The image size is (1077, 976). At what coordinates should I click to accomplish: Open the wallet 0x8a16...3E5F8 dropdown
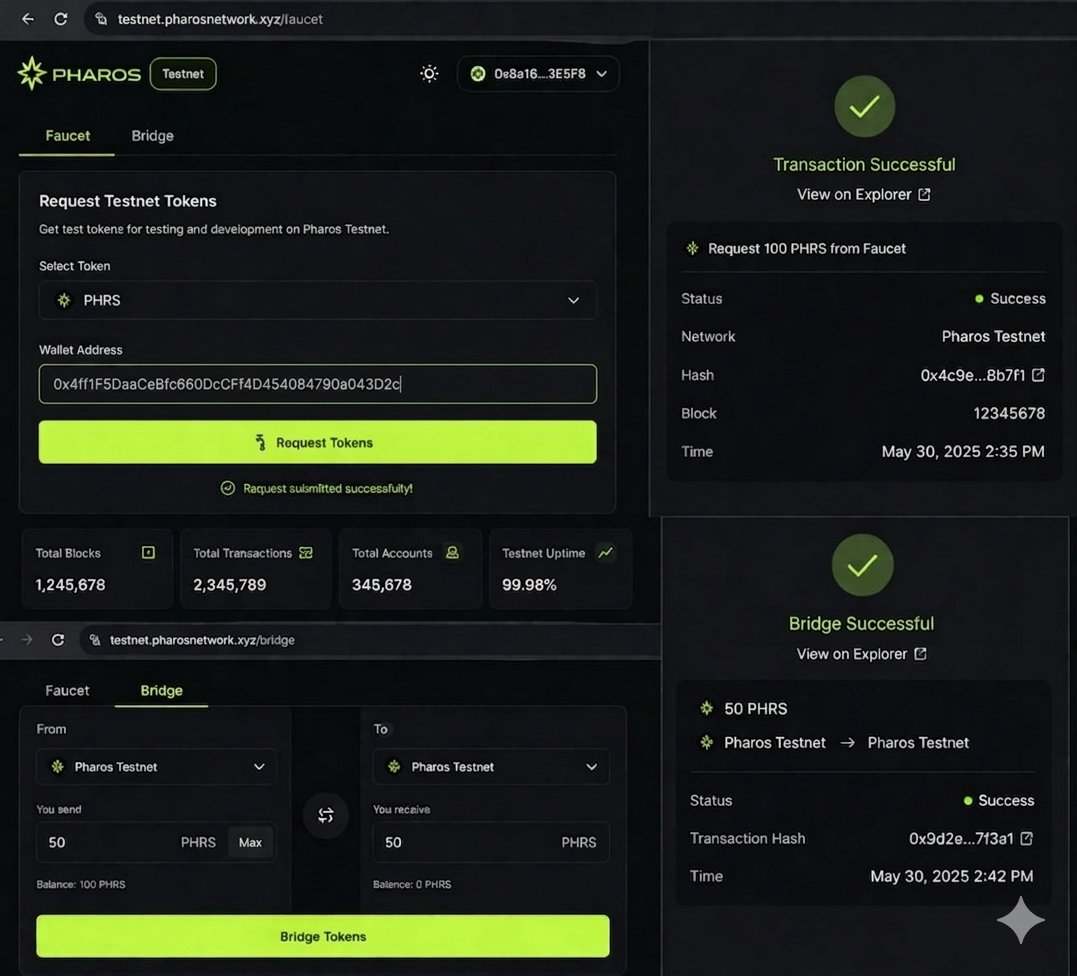pyautogui.click(x=538, y=73)
